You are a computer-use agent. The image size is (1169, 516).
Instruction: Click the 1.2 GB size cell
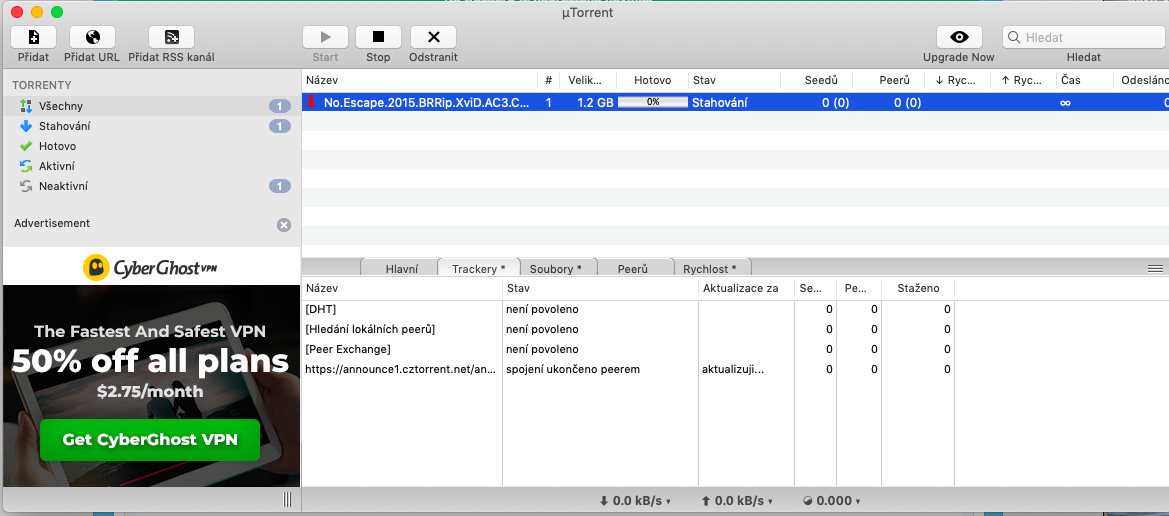595,103
